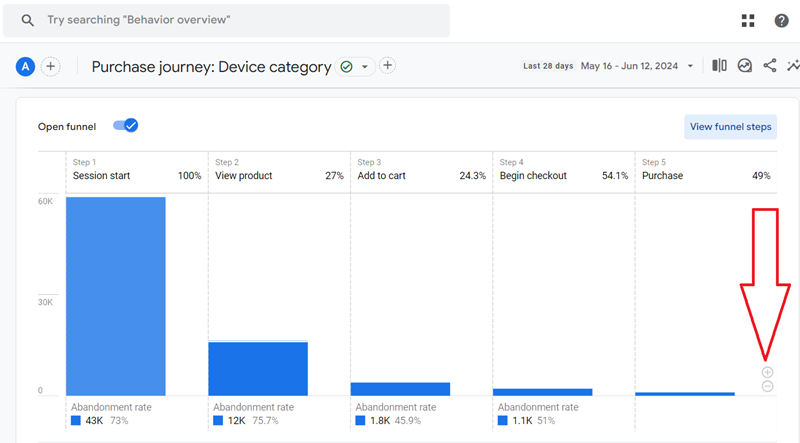Add filter with plus after report title
This screenshot has width=800, height=443.
click(388, 66)
